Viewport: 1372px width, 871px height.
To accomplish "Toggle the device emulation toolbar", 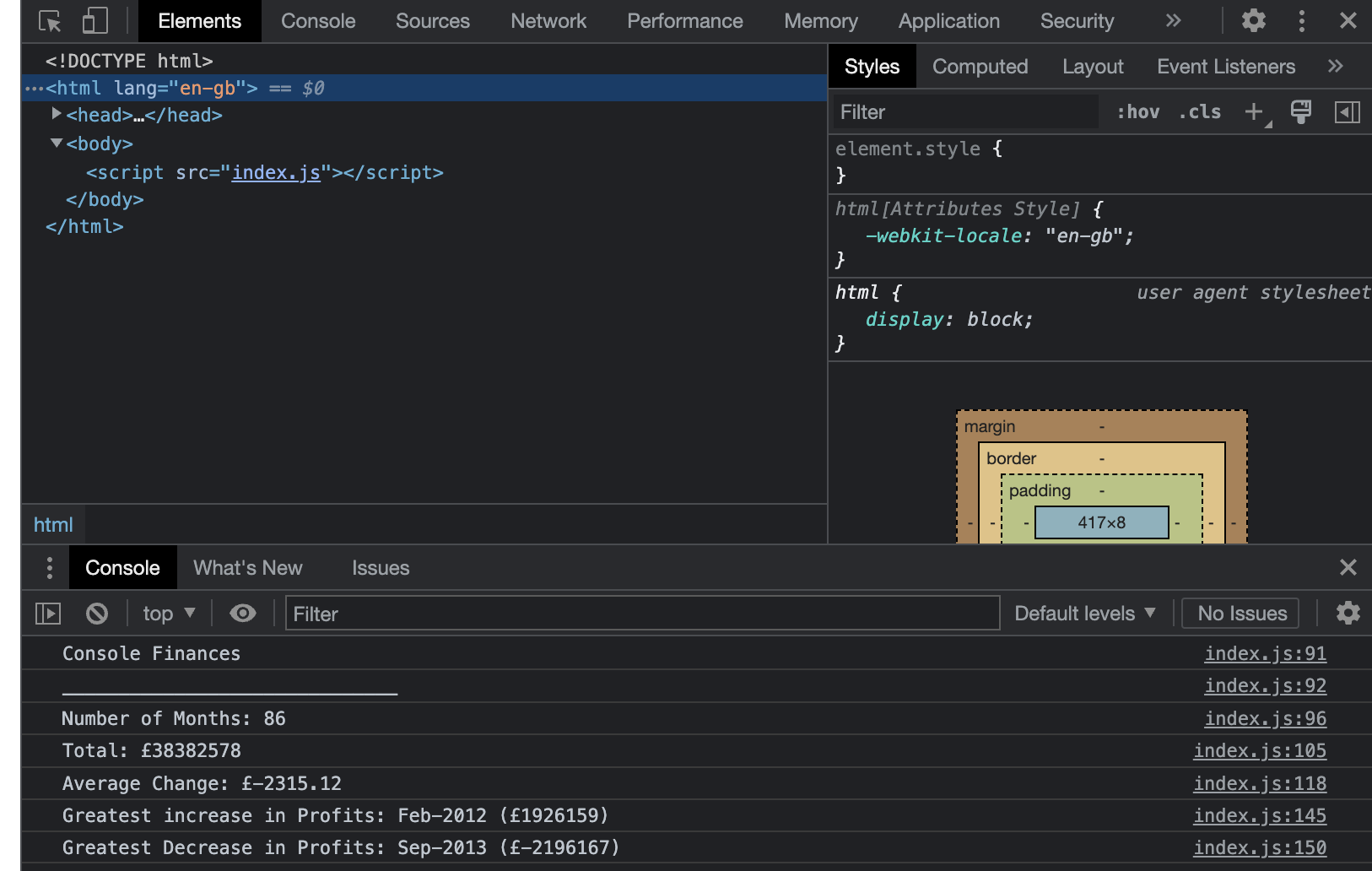I will coord(93,21).
